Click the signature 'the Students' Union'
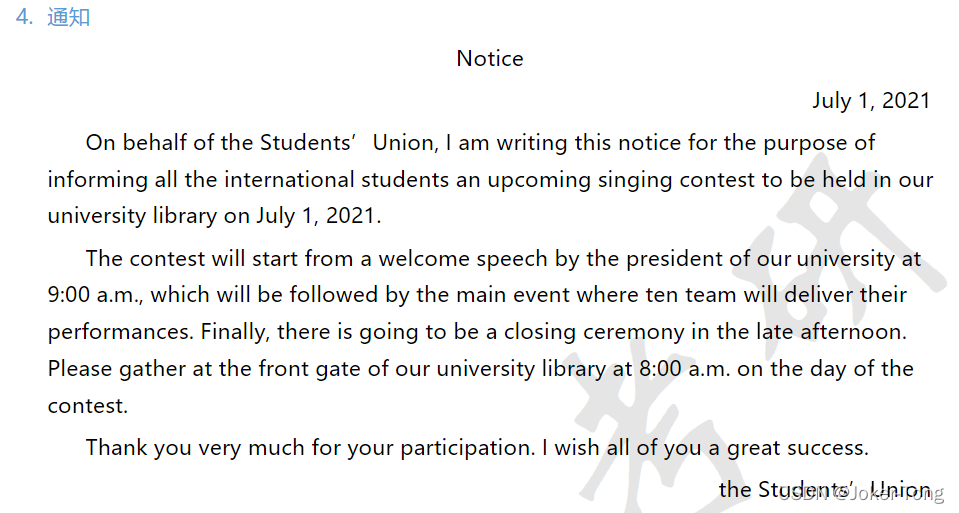 824,490
